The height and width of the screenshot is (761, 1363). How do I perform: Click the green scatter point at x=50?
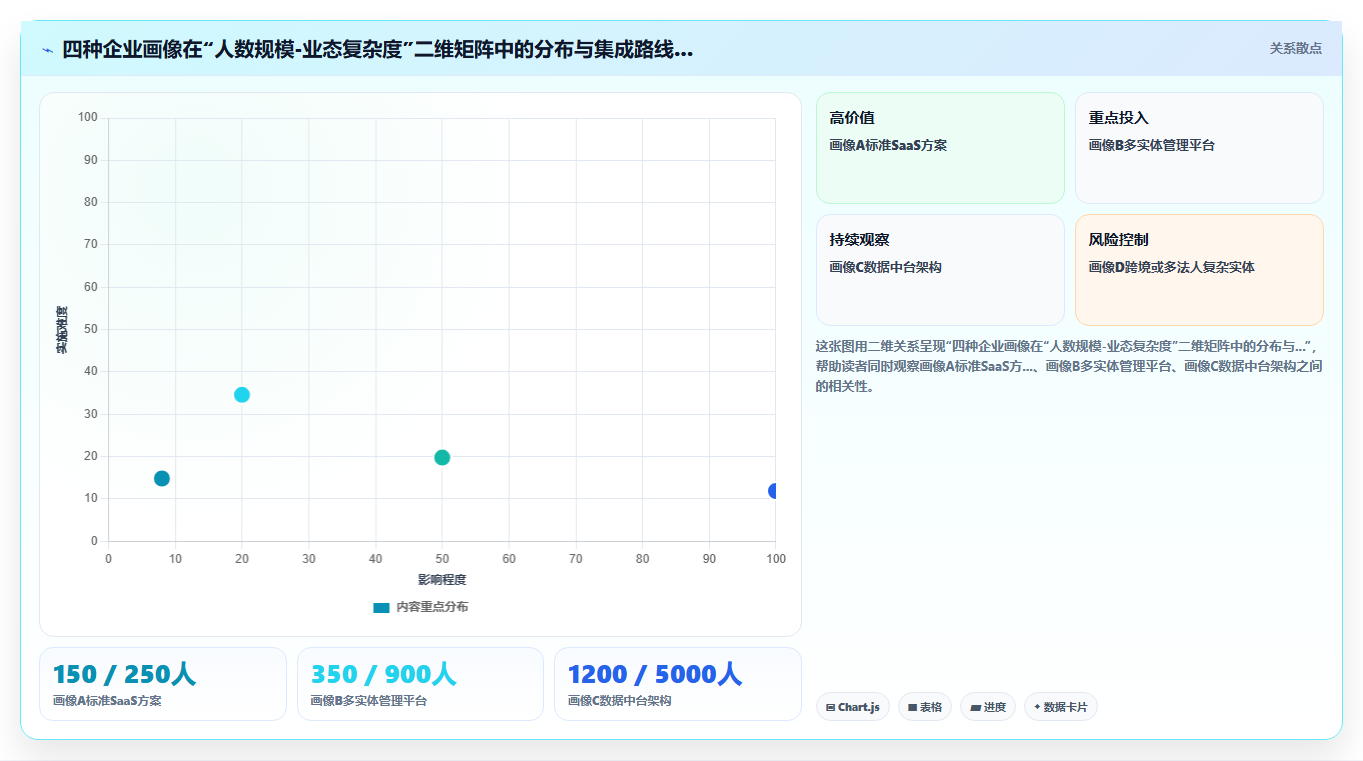pos(442,458)
